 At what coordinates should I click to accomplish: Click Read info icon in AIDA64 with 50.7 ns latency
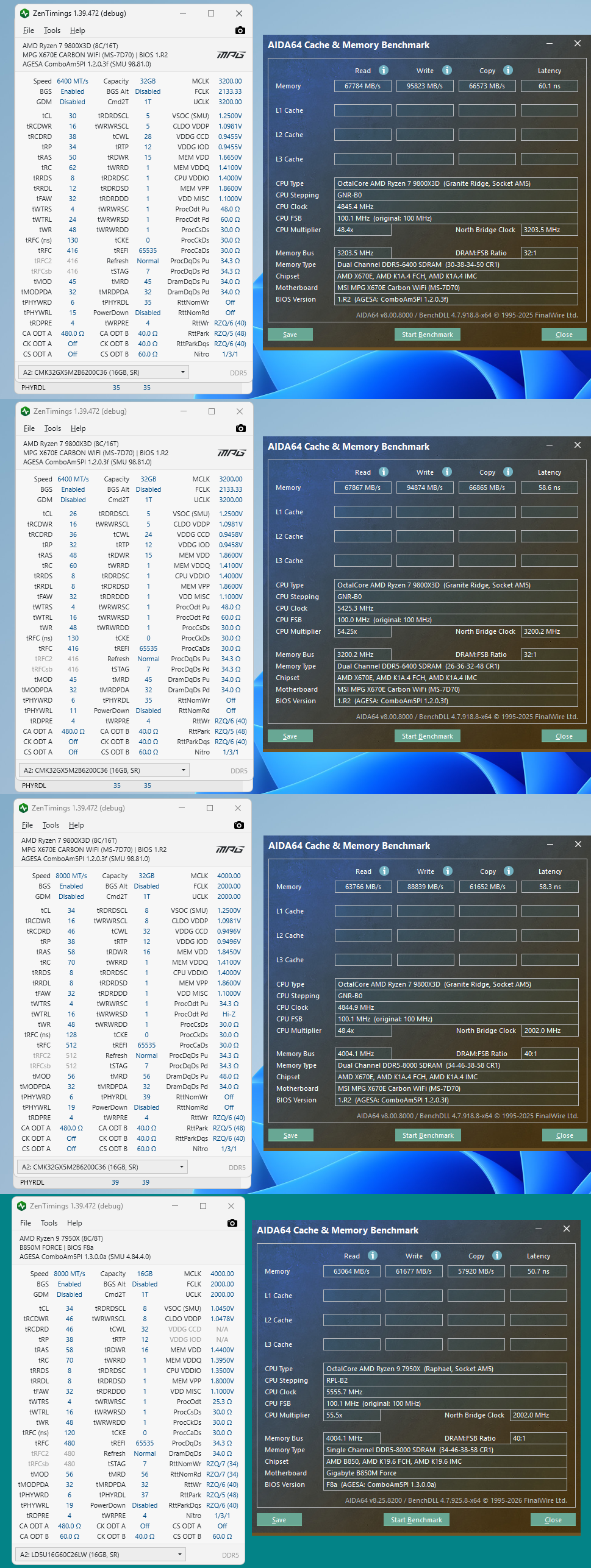tap(373, 1255)
